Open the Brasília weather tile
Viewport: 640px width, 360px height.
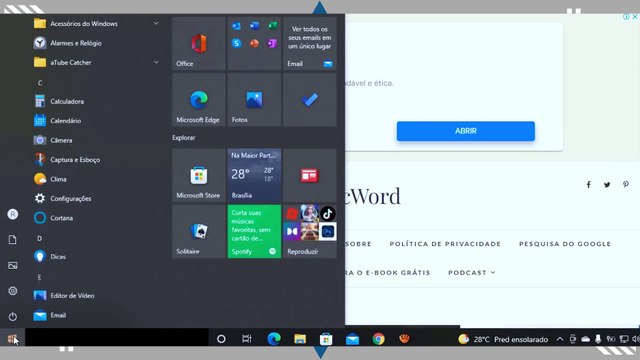pyautogui.click(x=254, y=176)
